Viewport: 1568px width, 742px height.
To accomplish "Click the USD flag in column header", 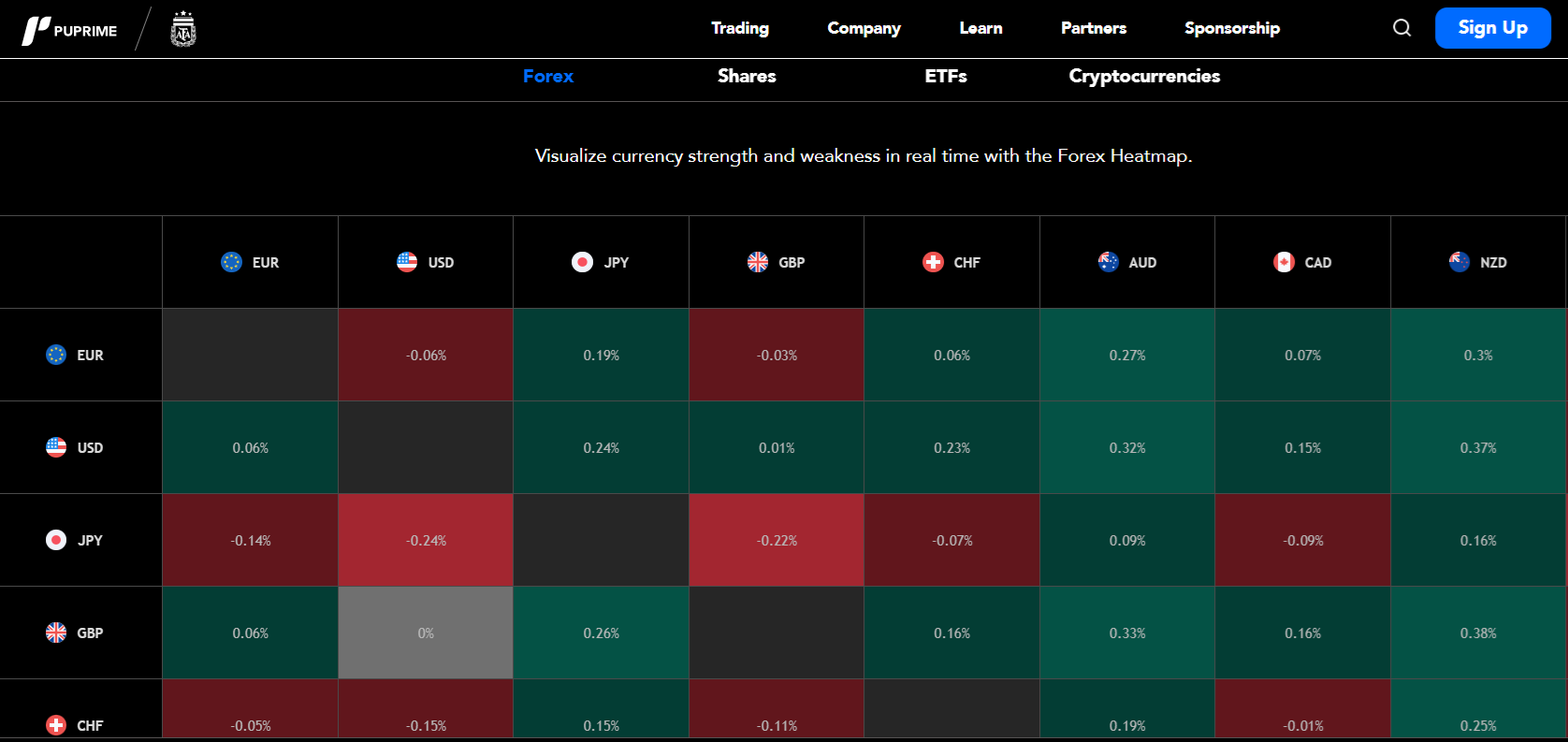I will 407,262.
